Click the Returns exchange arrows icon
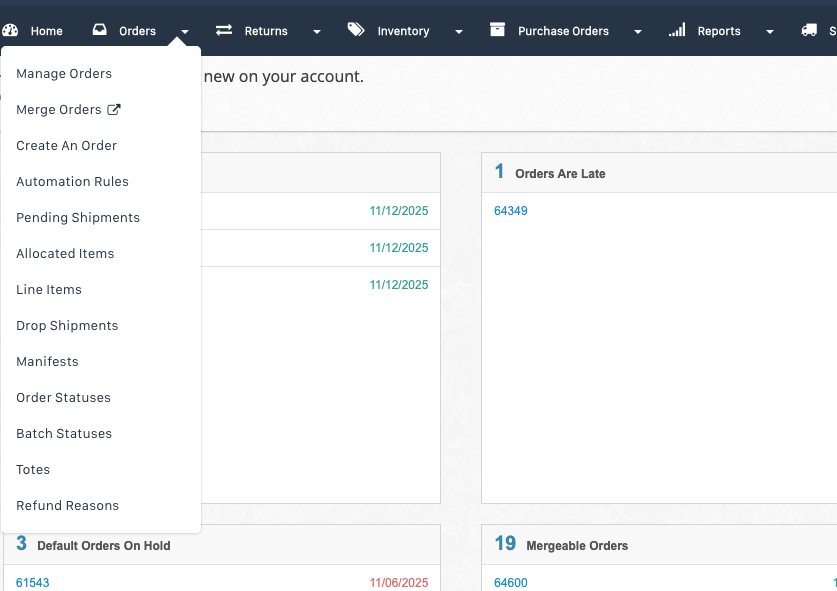This screenshot has width=837, height=591. 224,31
